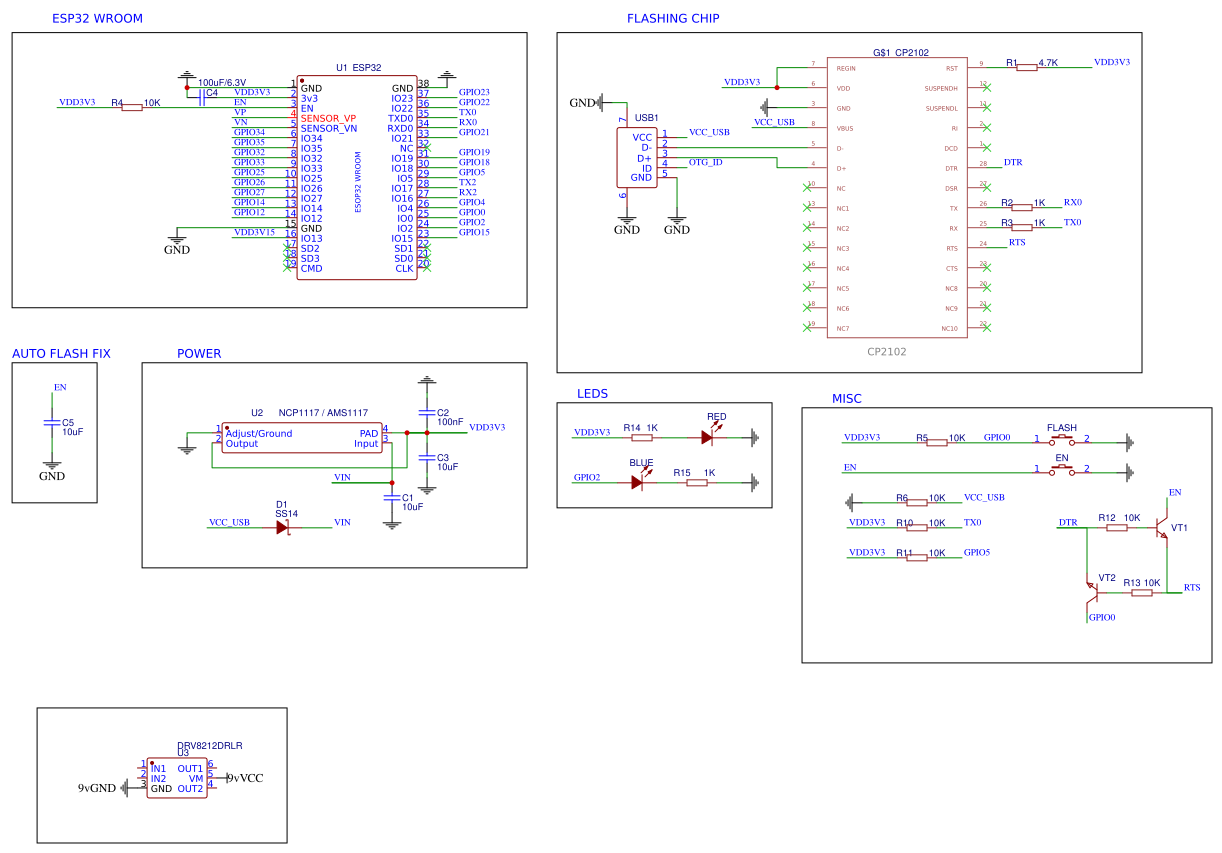1222x853 pixels.
Task: Select the FLASH pushbutton switch symbol
Action: pos(1061,440)
